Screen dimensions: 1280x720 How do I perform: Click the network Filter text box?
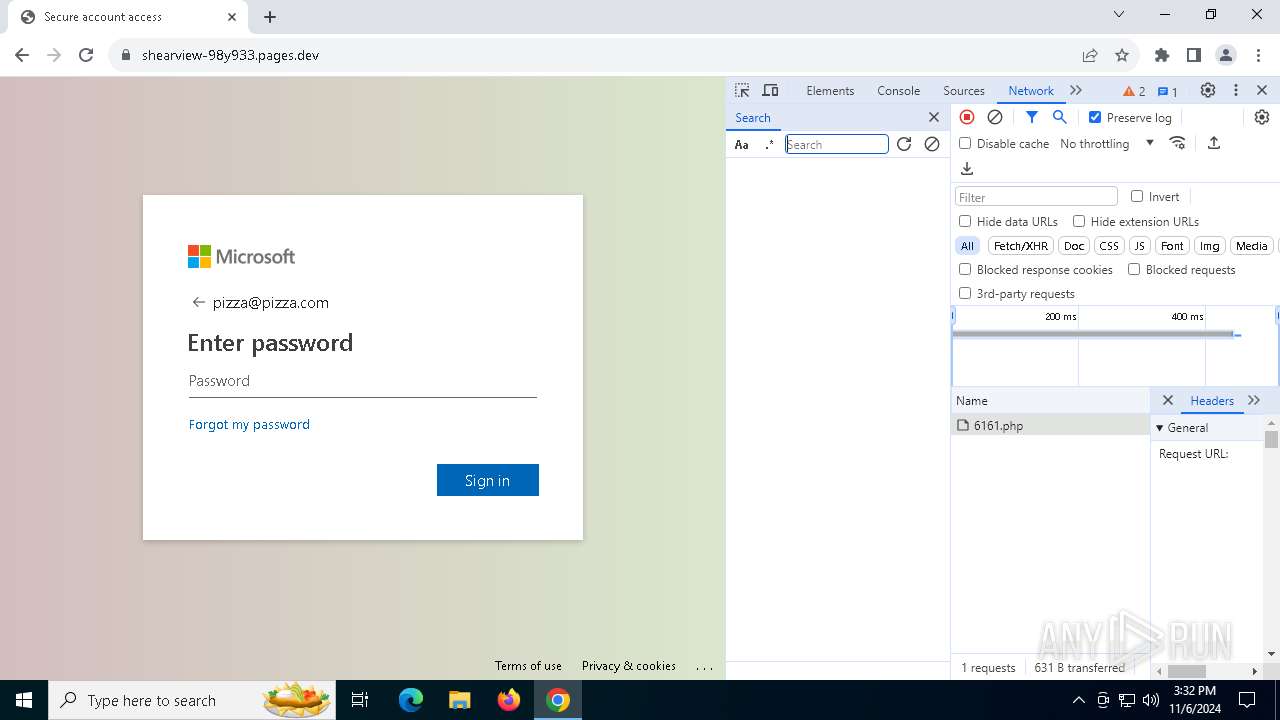coord(1036,197)
